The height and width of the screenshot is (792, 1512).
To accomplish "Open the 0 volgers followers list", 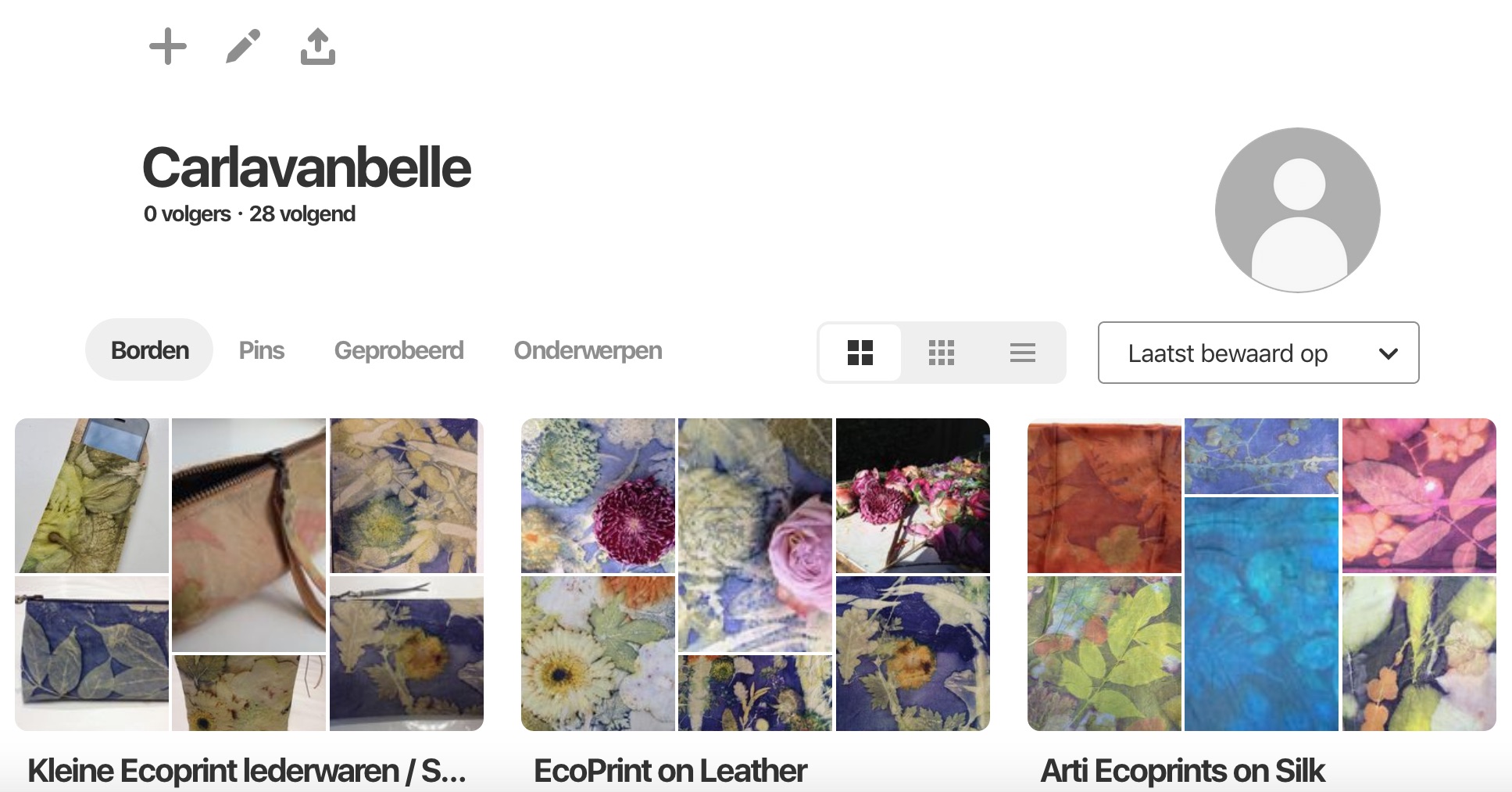I will (188, 213).
